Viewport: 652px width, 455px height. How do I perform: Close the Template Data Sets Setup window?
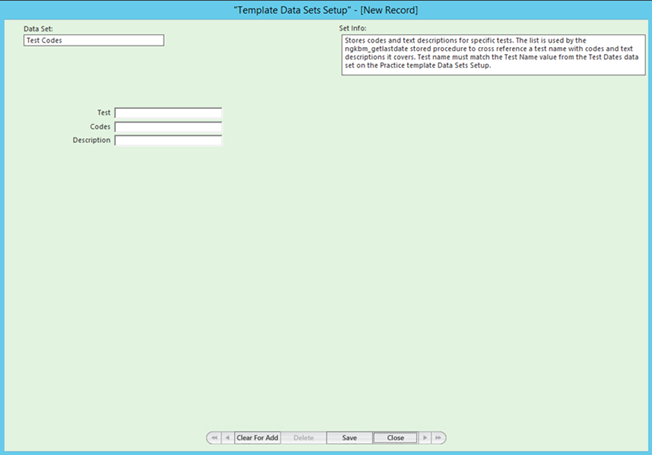(395, 438)
